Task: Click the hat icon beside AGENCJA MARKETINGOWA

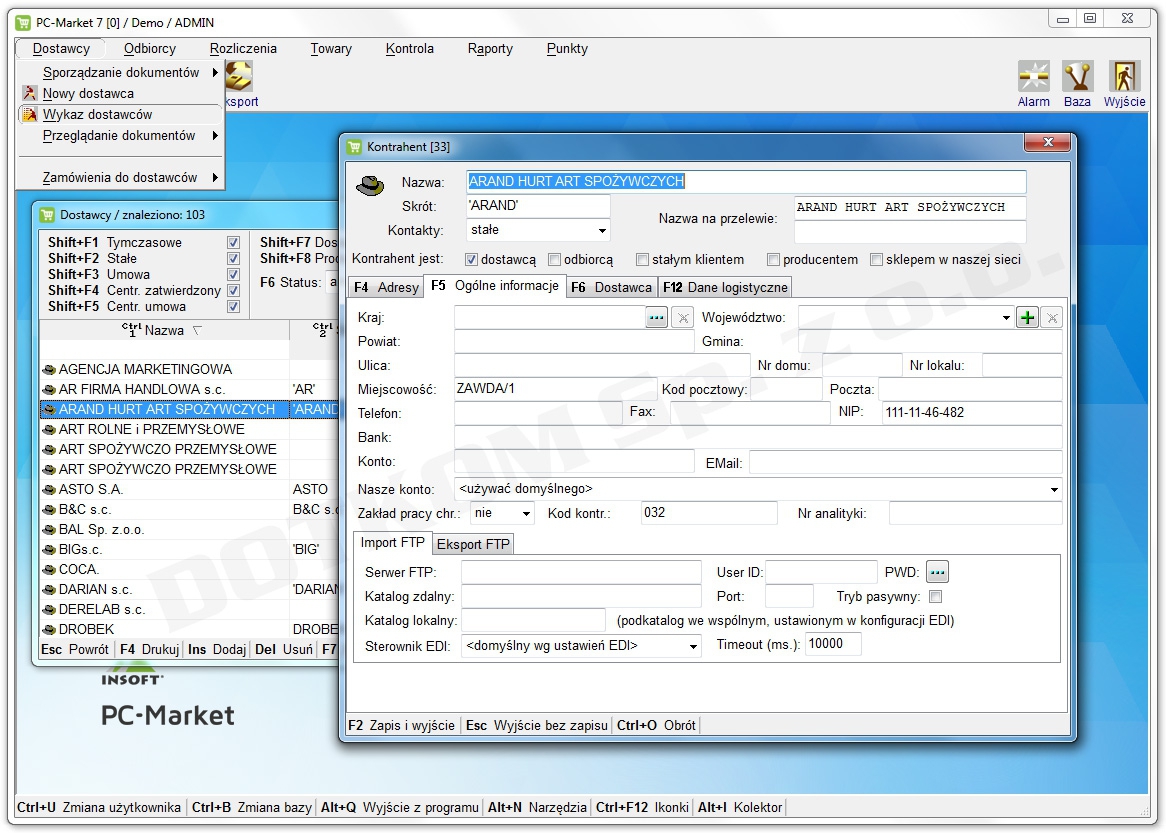Action: (49, 370)
